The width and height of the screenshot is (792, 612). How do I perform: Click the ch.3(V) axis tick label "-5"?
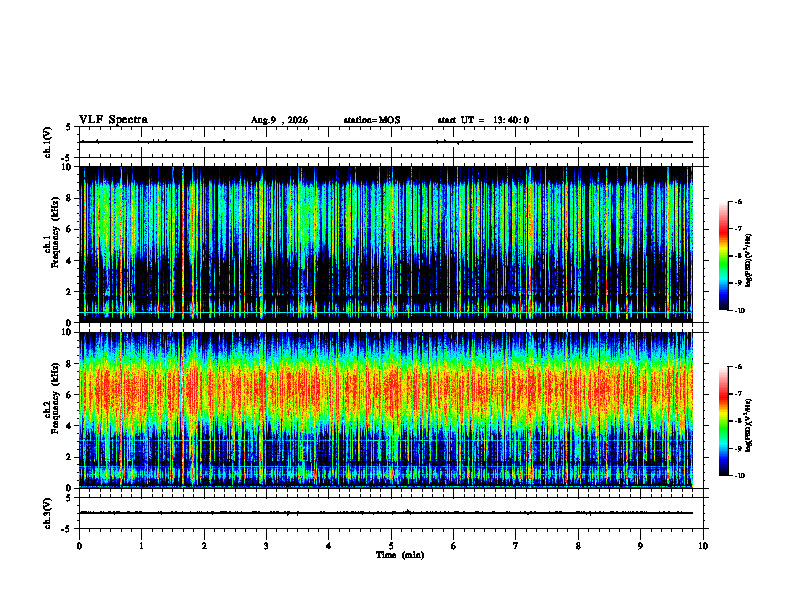(67, 529)
